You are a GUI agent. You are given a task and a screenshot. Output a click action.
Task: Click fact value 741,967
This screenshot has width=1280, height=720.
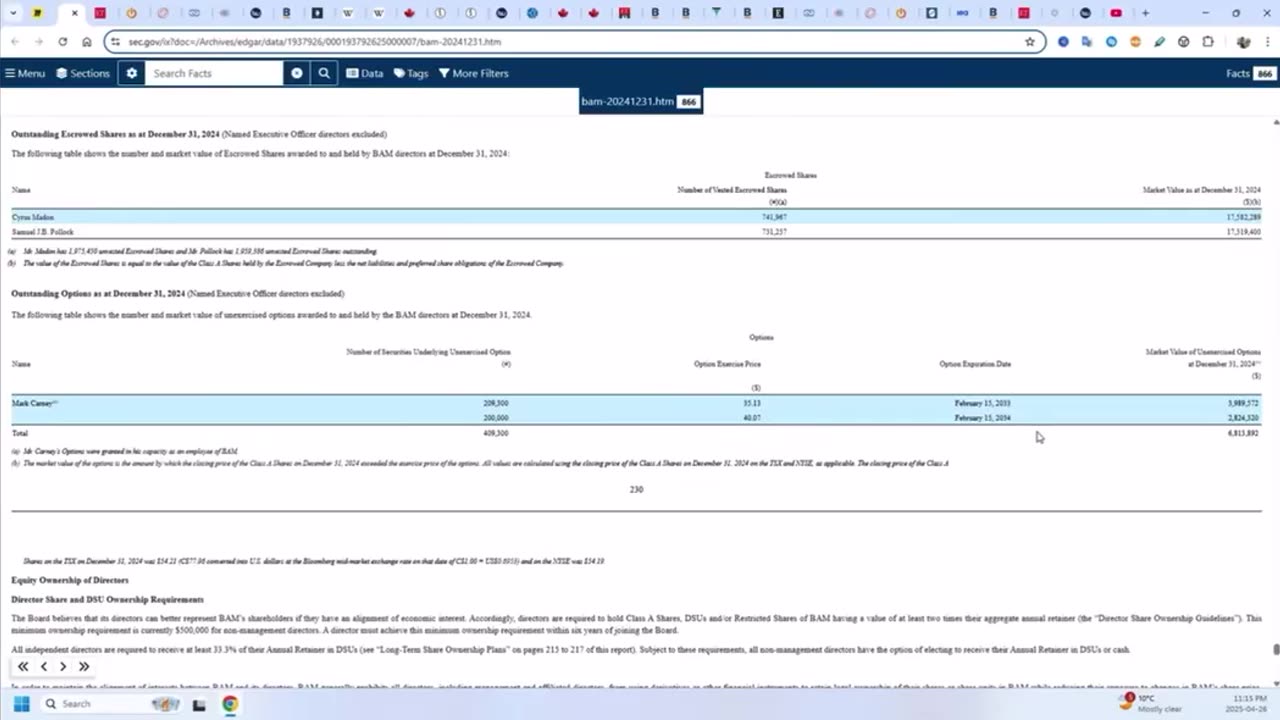tap(774, 217)
